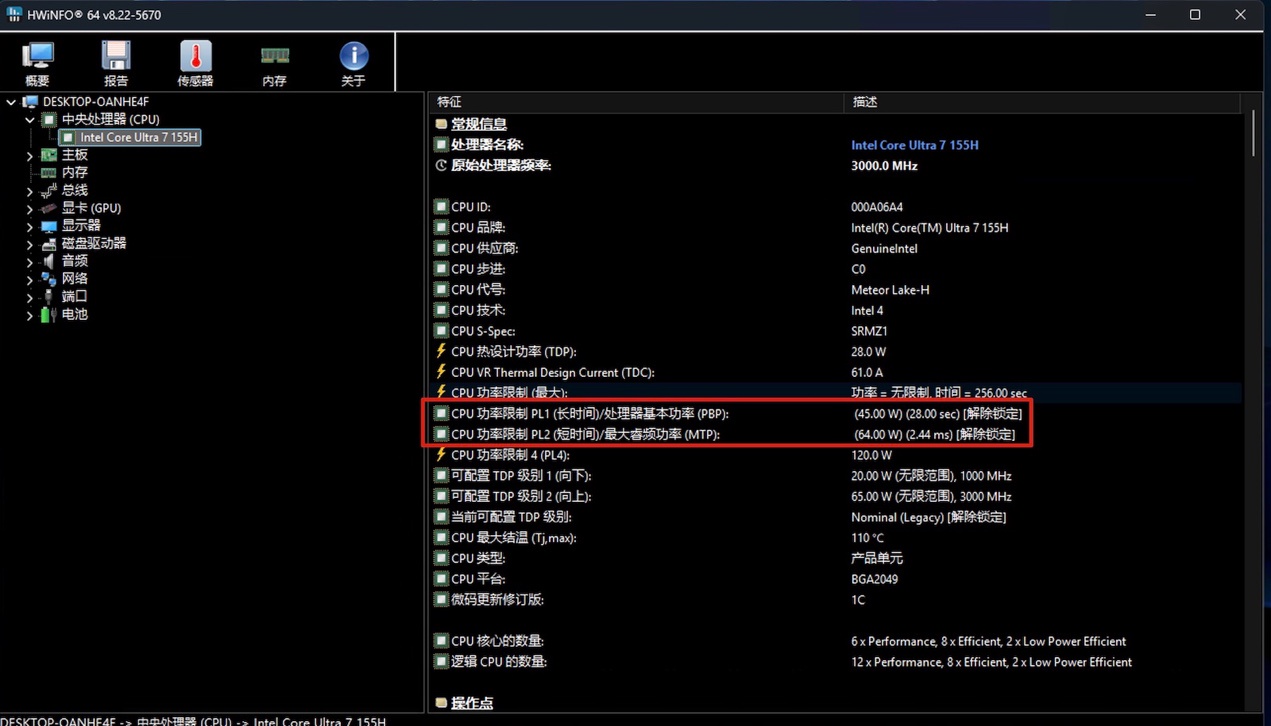Select the CPU 平台 row
The height and width of the screenshot is (726, 1271).
837,579
